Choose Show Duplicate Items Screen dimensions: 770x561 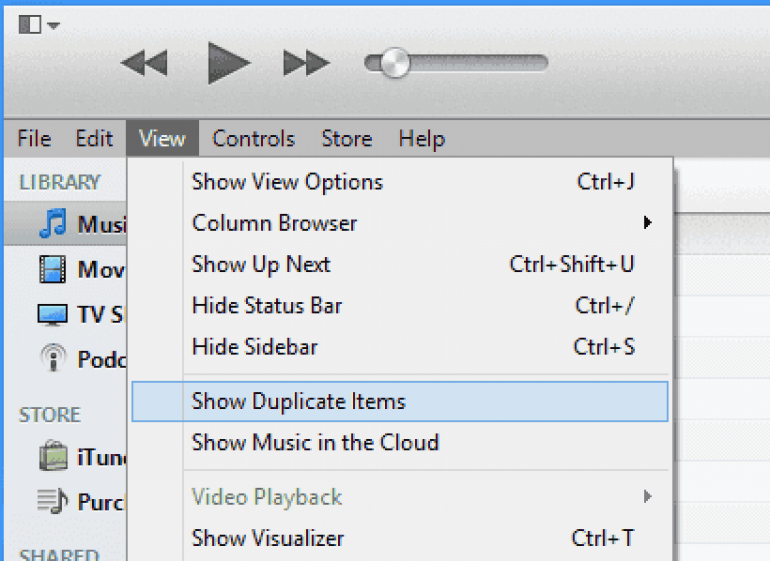pyautogui.click(x=401, y=401)
